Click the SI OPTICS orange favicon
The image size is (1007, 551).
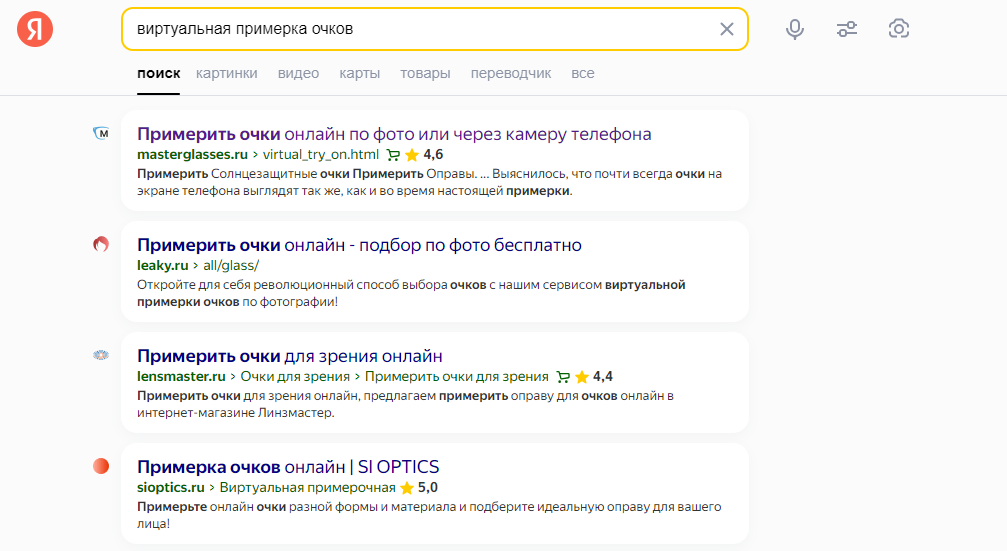pos(101,466)
